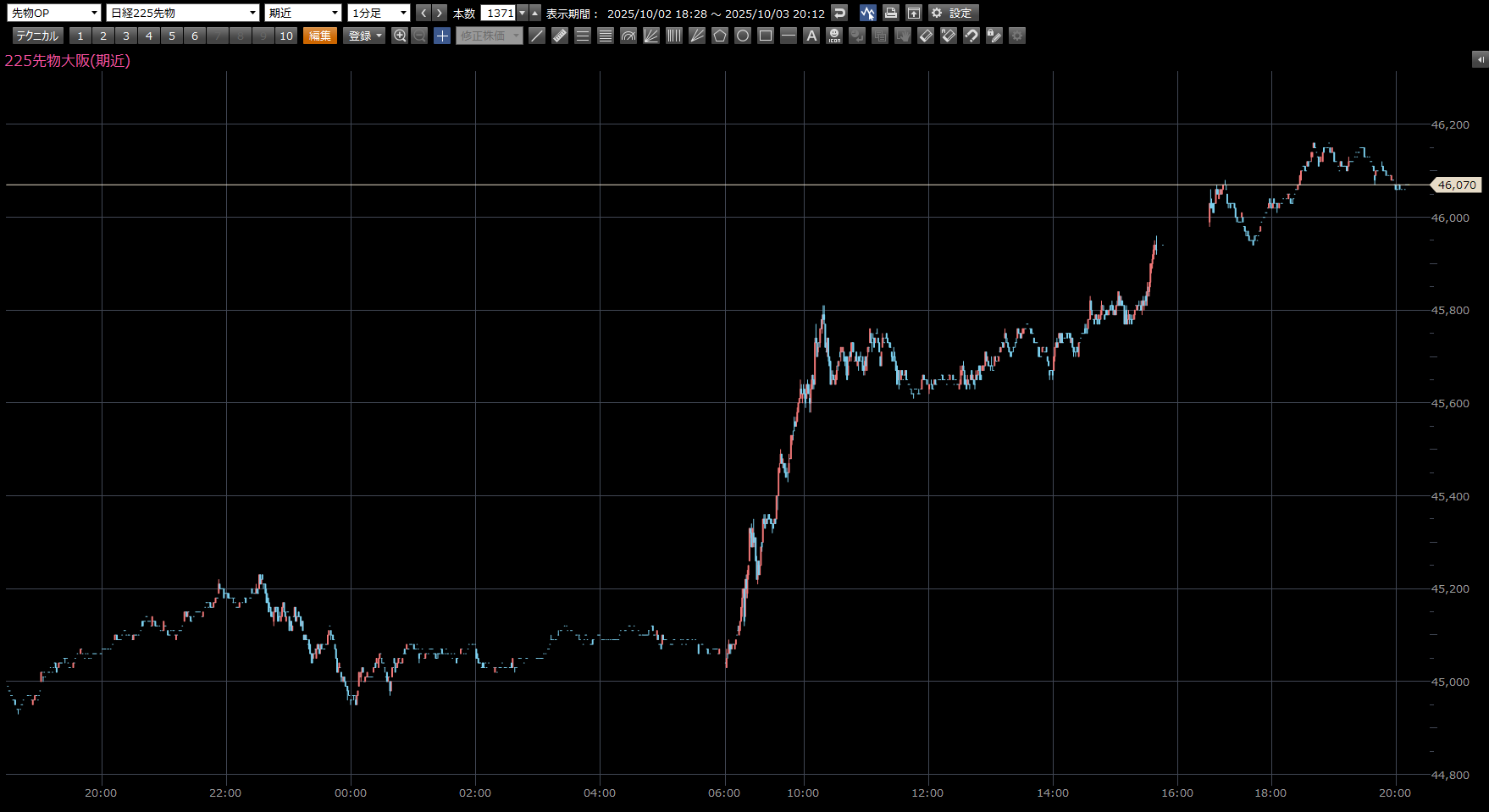Expand the 1分足 timeframe dropdown
This screenshot has height=812, width=1489.
(379, 13)
